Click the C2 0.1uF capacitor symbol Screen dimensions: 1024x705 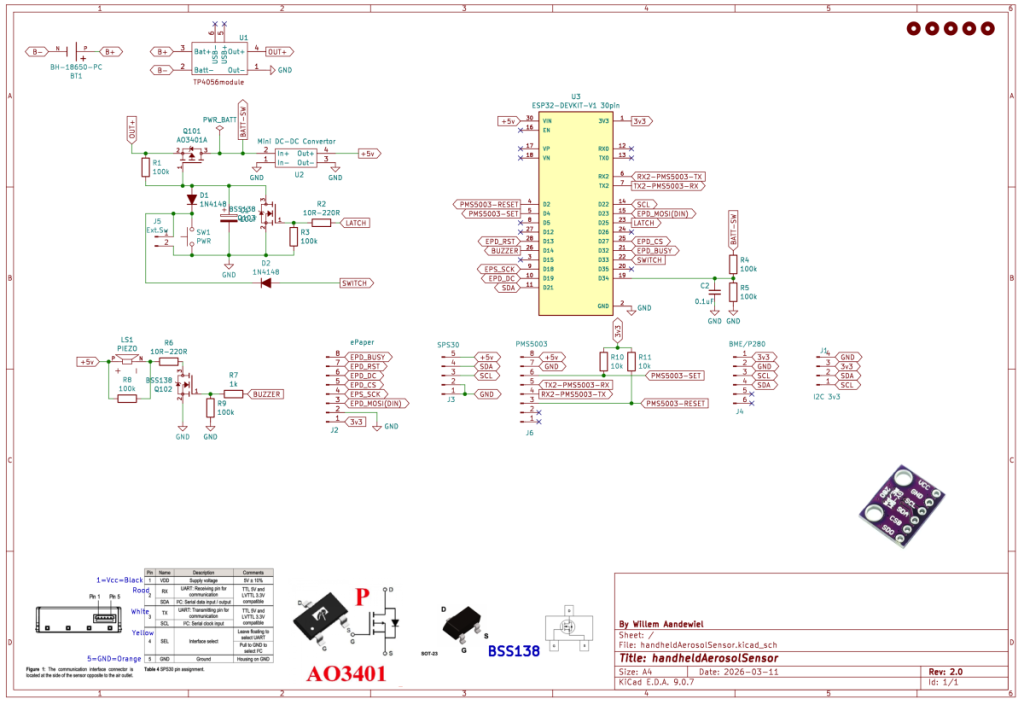[714, 288]
